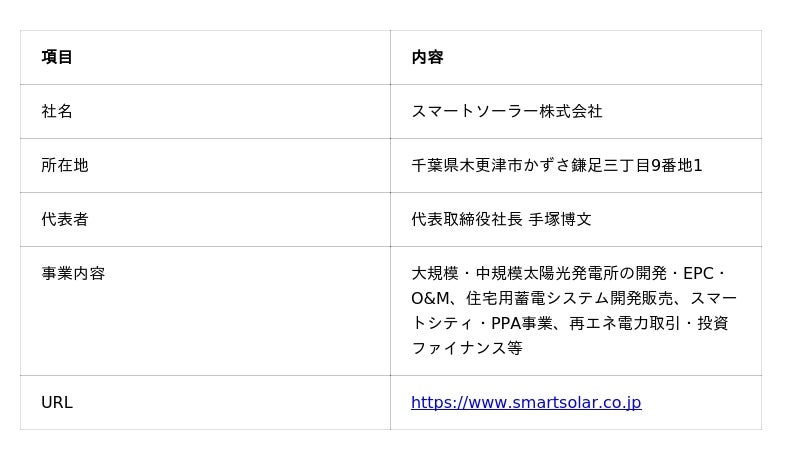Select the URL row label

point(57,403)
